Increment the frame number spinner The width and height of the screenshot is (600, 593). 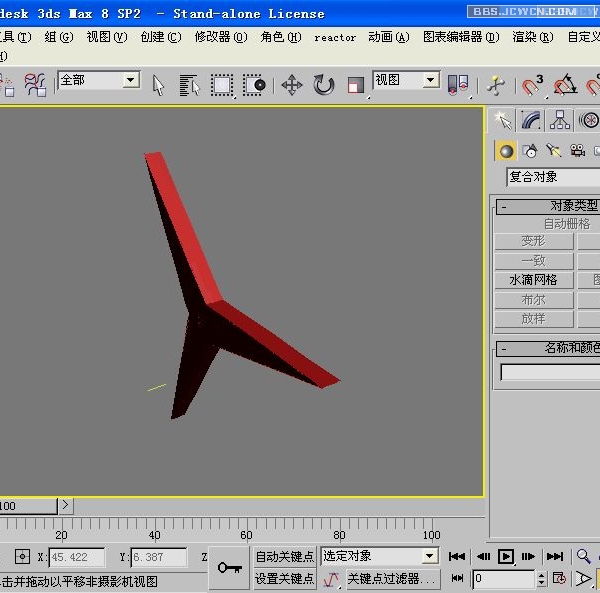[x=541, y=575]
